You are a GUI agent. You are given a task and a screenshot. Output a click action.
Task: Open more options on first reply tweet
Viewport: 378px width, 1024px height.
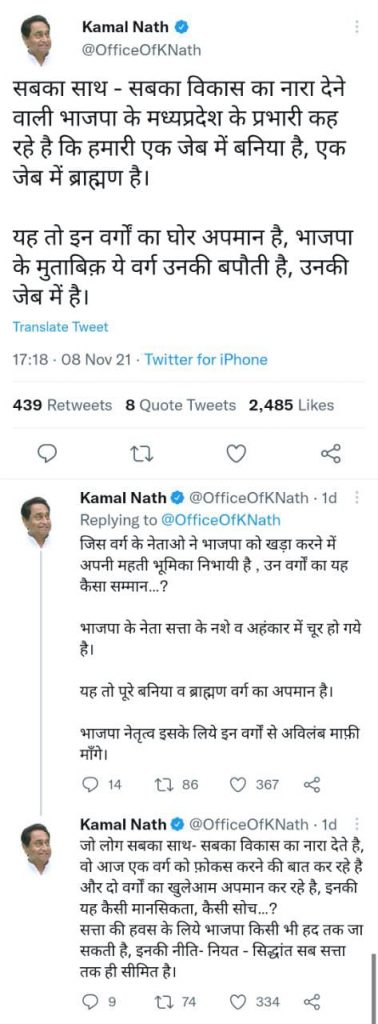[356, 498]
